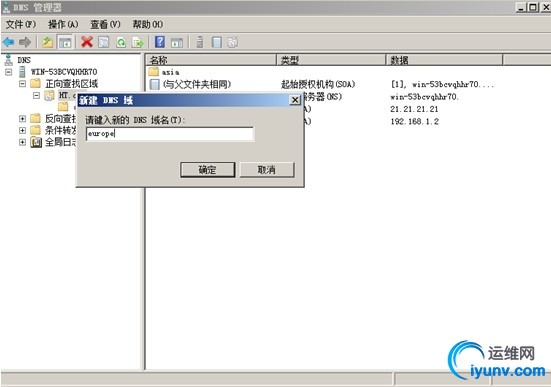Click 确定 to create DNS domain
This screenshot has width=551, height=387.
pos(207,170)
